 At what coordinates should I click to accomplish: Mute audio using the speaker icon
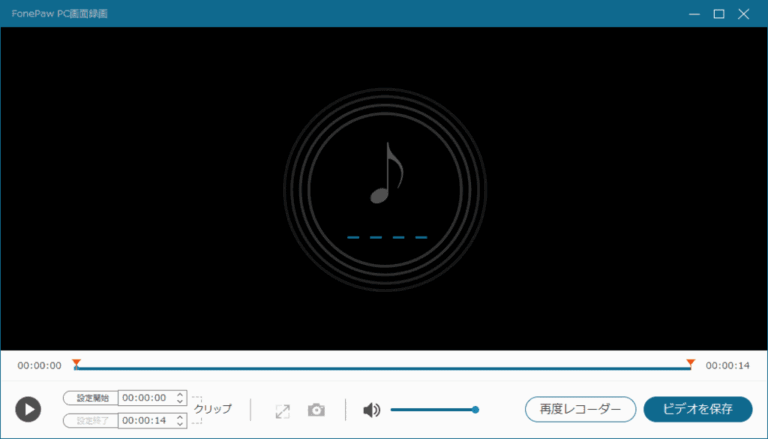(371, 410)
